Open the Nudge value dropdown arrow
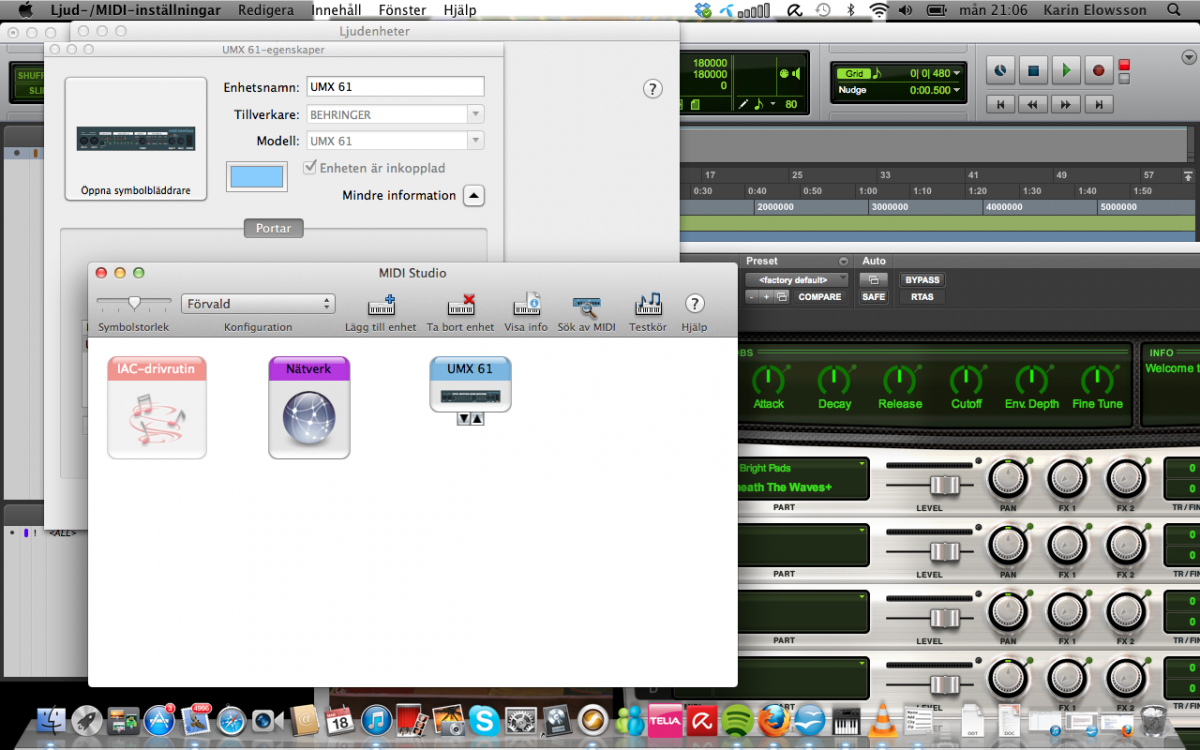This screenshot has width=1200, height=750. [x=957, y=90]
